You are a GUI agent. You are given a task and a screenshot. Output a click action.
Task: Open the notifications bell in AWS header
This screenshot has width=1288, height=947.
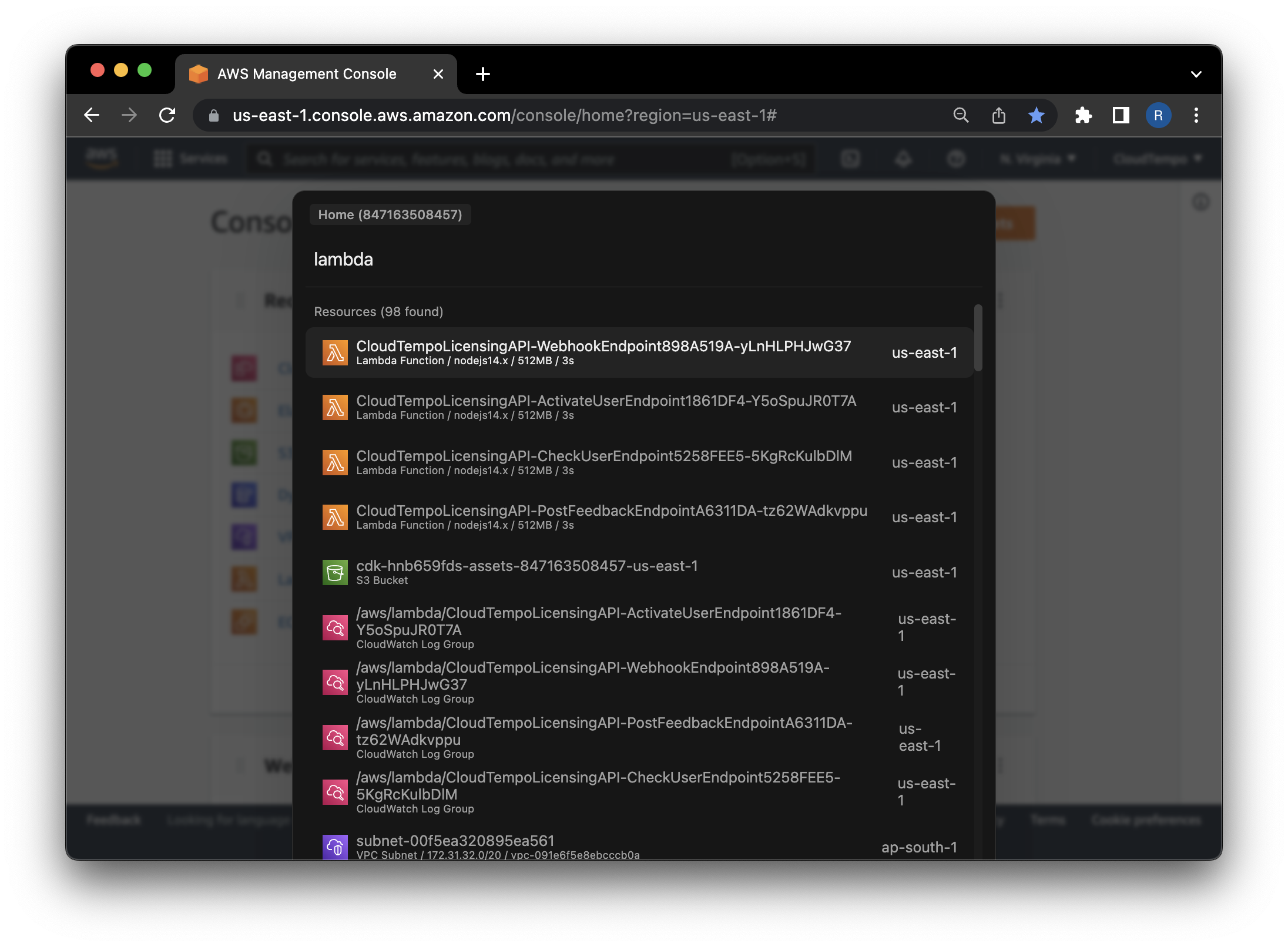point(903,159)
